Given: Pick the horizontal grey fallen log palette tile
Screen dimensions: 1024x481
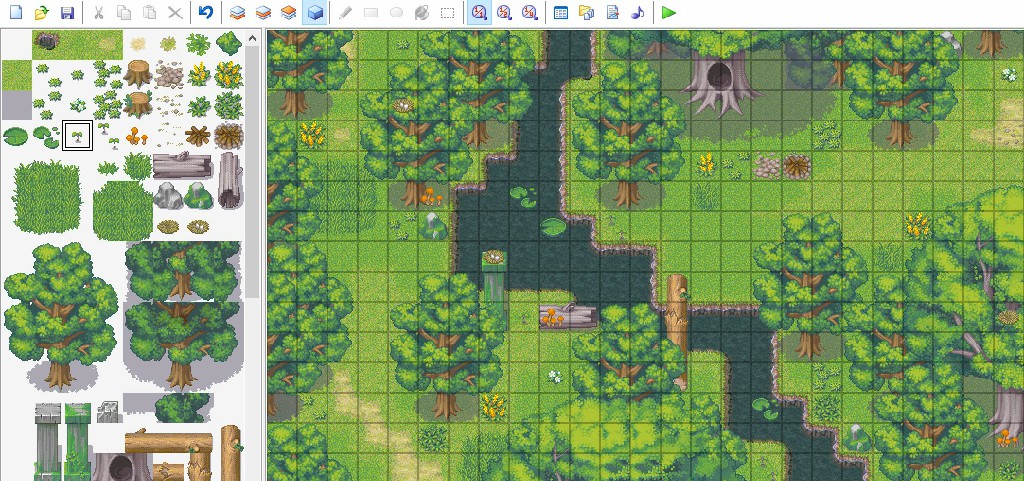Looking at the screenshot, I should coord(182,166).
